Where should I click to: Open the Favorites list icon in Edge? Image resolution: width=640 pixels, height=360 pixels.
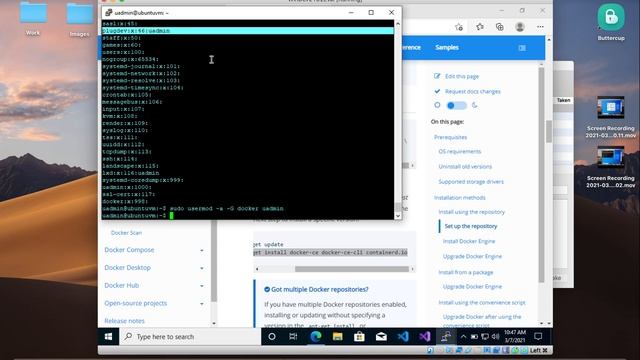pyautogui.click(x=480, y=27)
